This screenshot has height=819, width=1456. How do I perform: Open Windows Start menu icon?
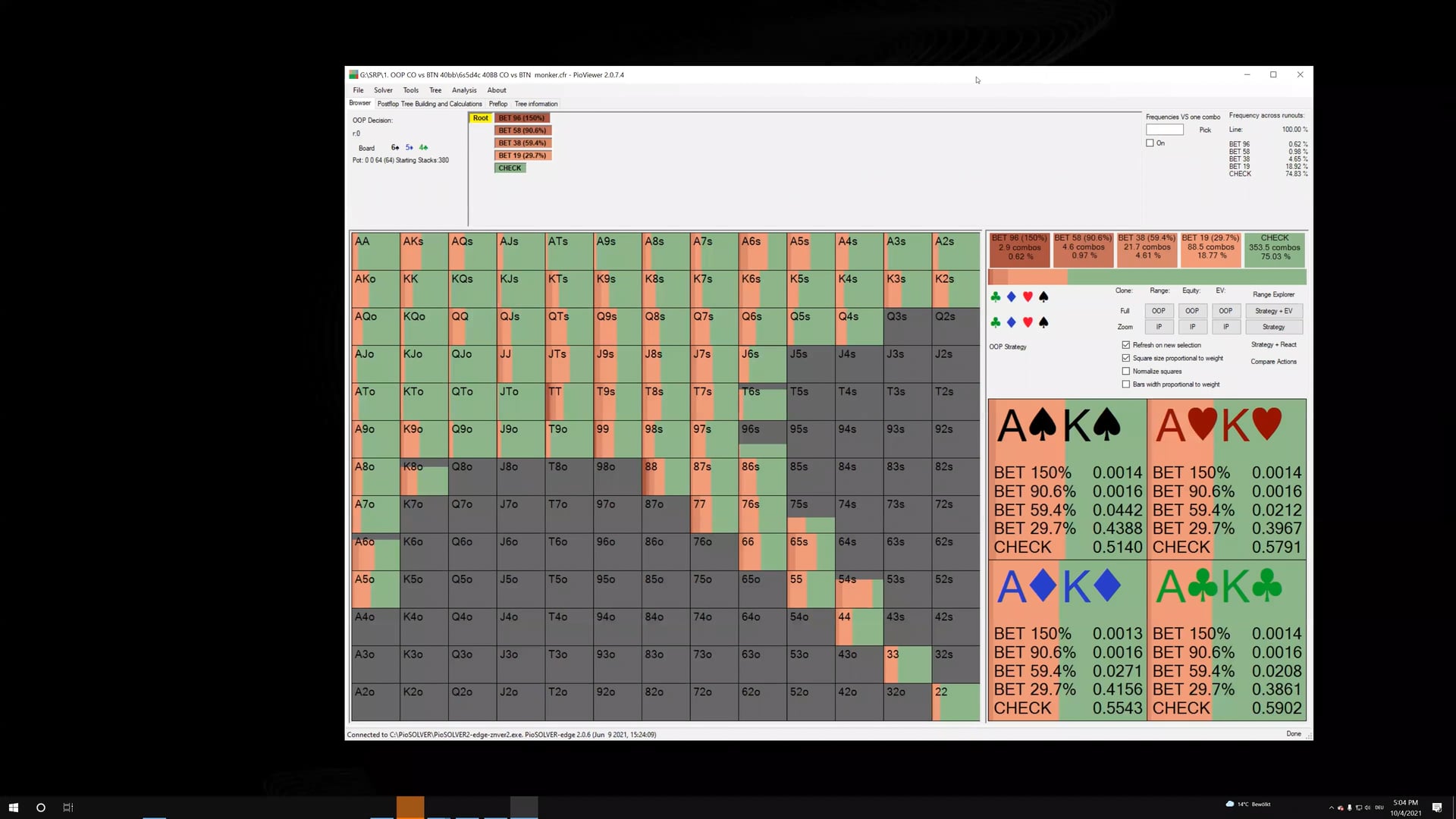click(x=13, y=808)
